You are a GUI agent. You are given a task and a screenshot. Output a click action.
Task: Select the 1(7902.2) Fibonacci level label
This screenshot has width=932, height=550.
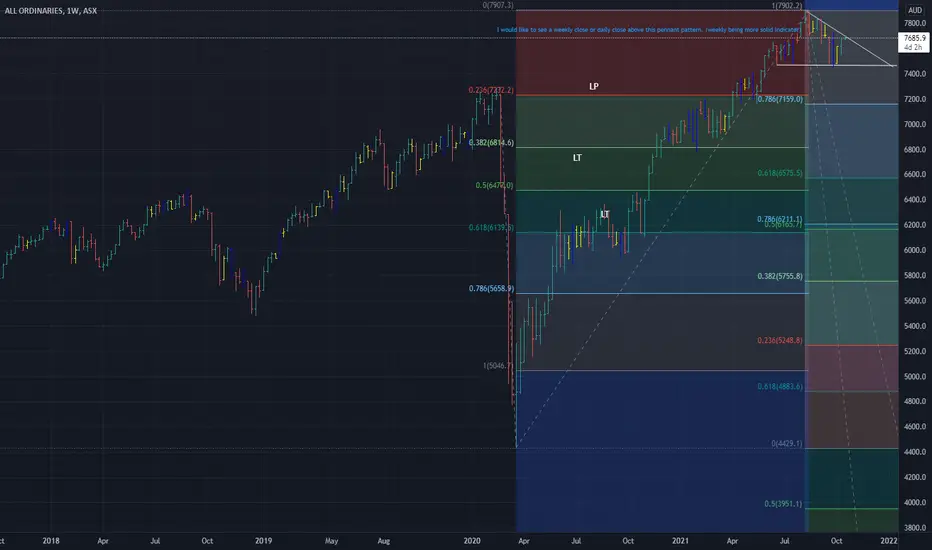click(x=787, y=6)
